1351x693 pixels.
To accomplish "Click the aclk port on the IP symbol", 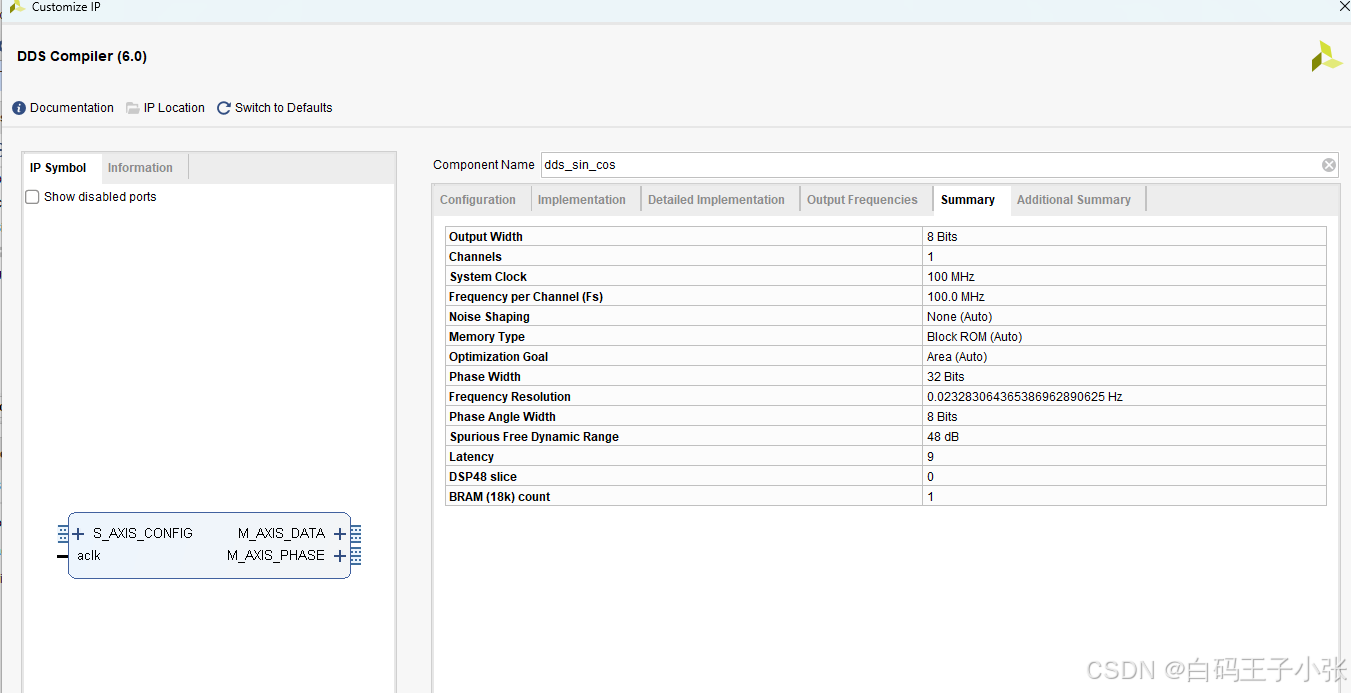I will (89, 556).
